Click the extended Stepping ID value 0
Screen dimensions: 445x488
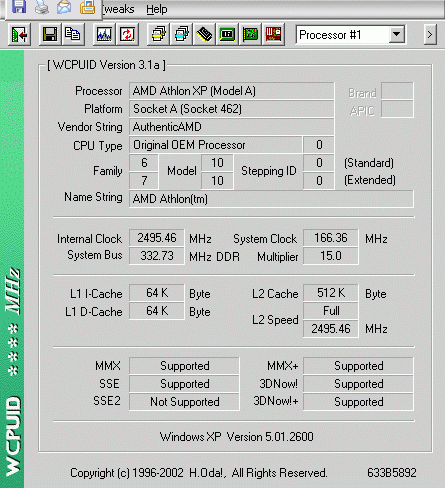pos(319,181)
